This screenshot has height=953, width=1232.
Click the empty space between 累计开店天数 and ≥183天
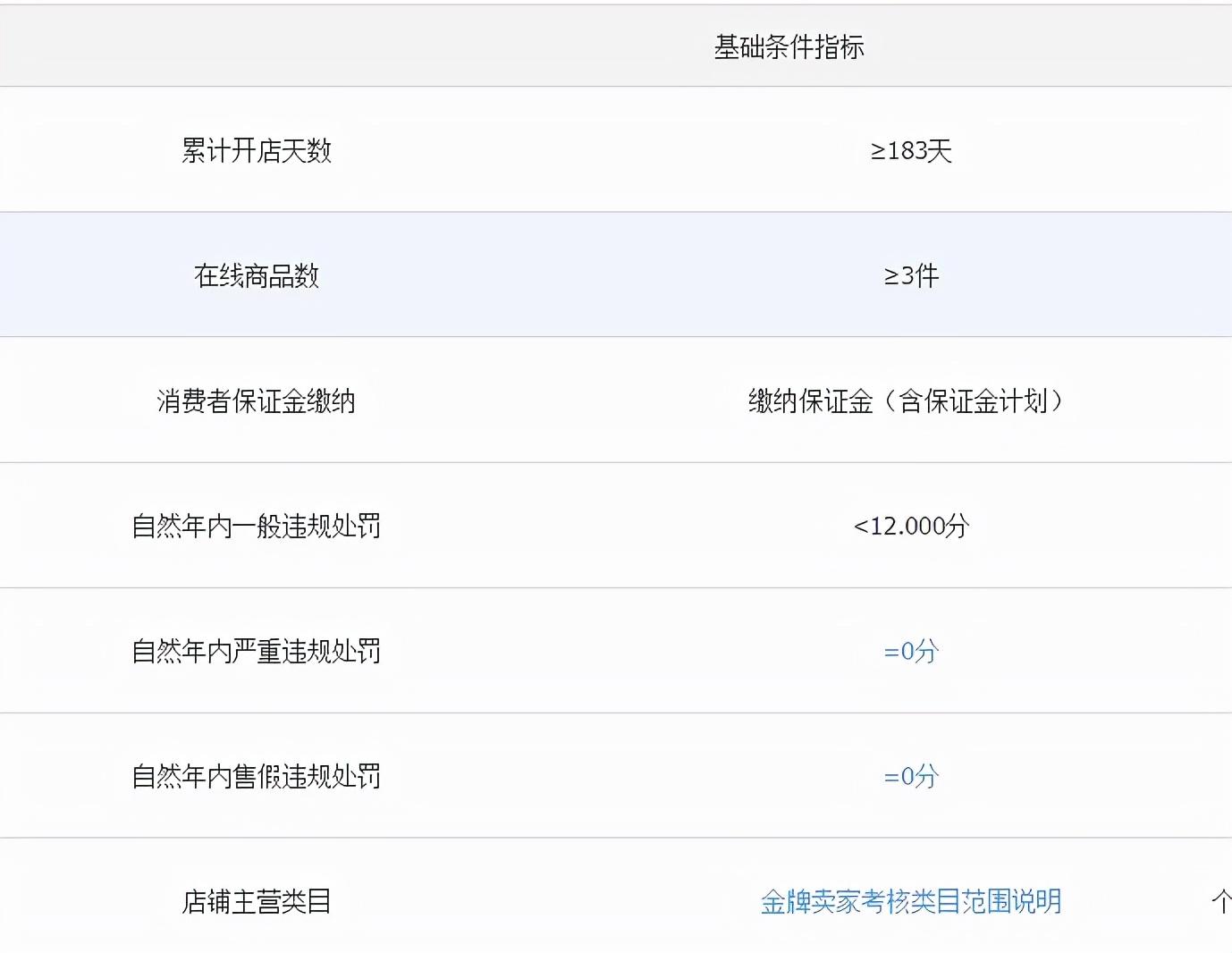[x=581, y=150]
